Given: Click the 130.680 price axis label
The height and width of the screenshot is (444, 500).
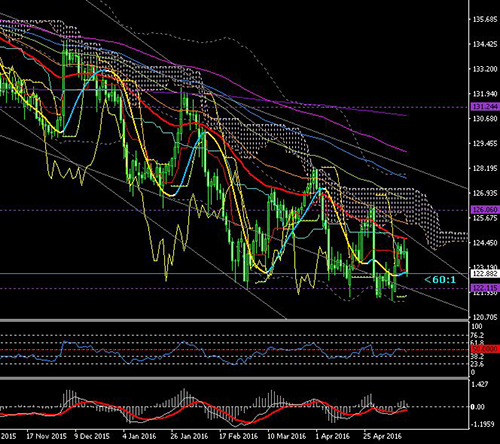Looking at the screenshot, I should [485, 119].
